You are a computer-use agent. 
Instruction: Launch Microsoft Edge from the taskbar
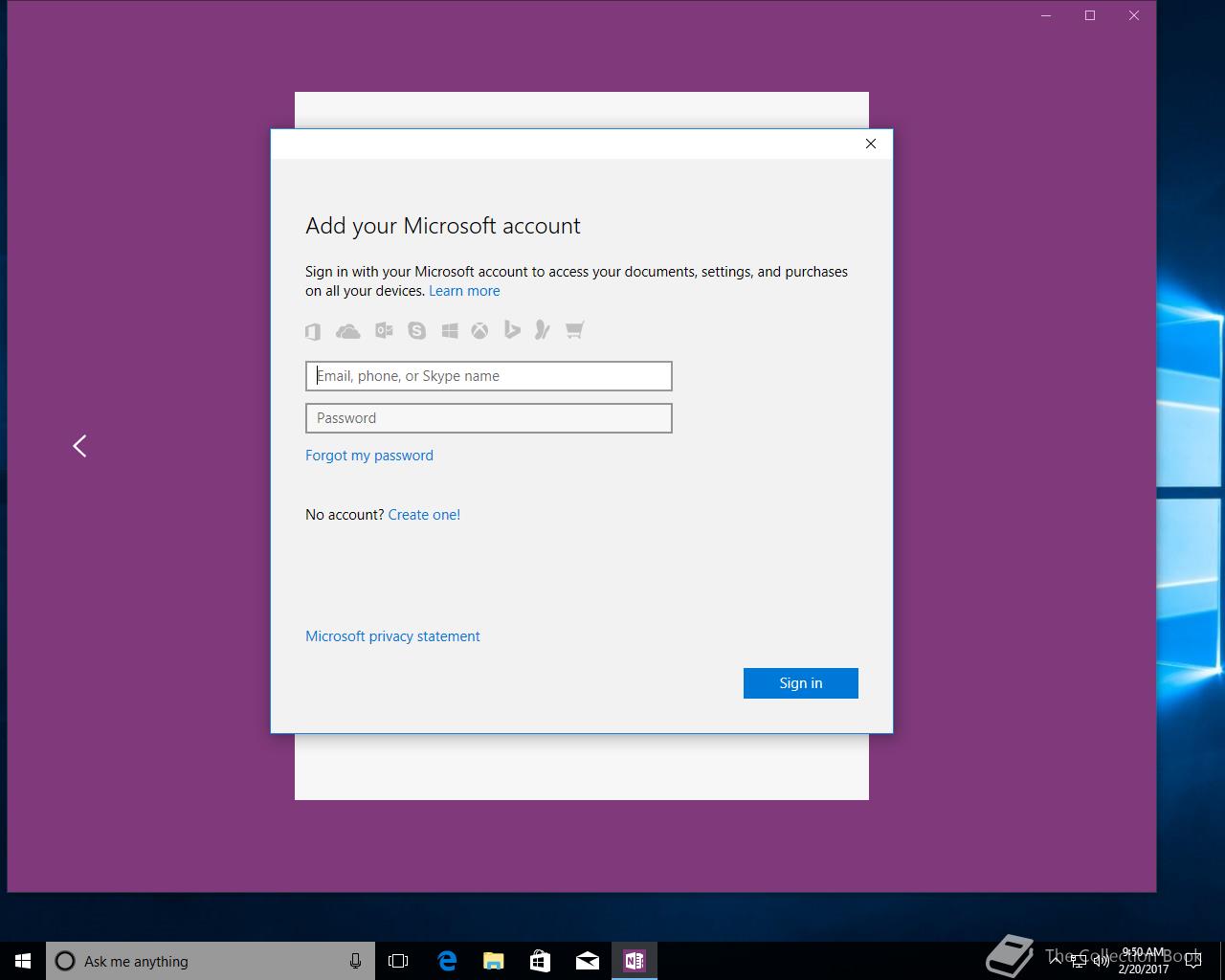point(447,961)
